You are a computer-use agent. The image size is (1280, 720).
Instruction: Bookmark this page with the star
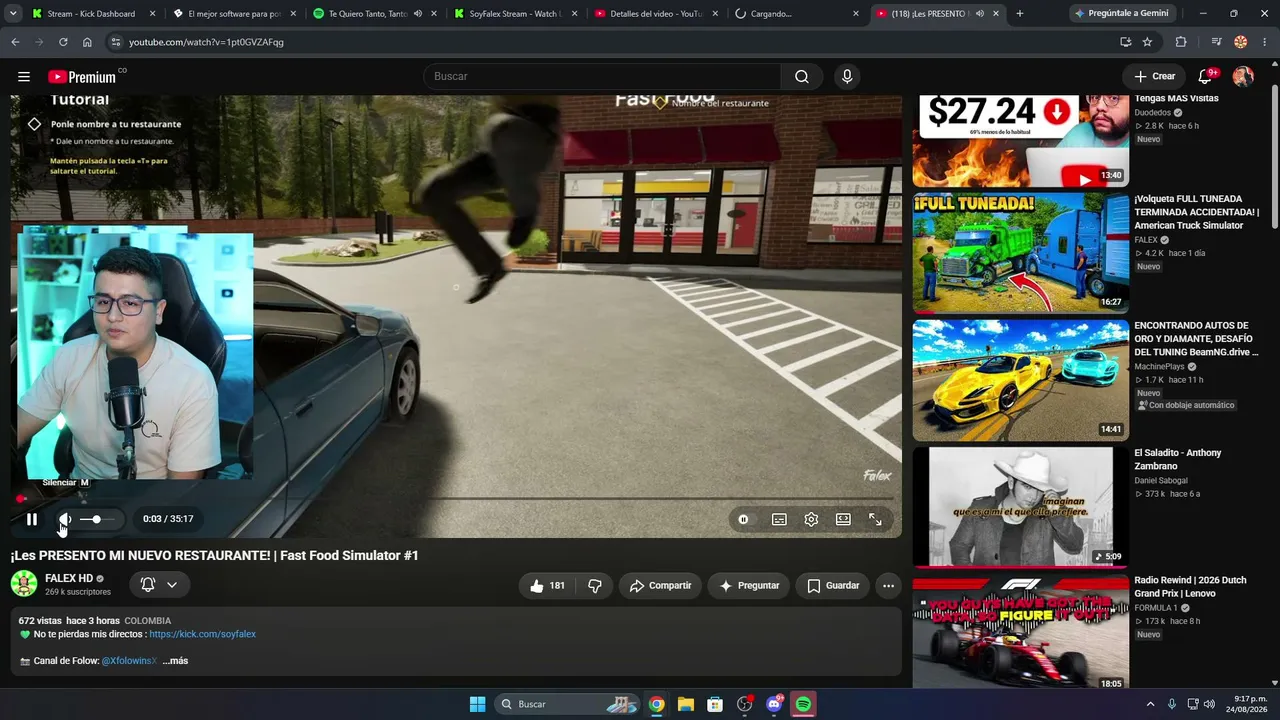(x=1147, y=42)
